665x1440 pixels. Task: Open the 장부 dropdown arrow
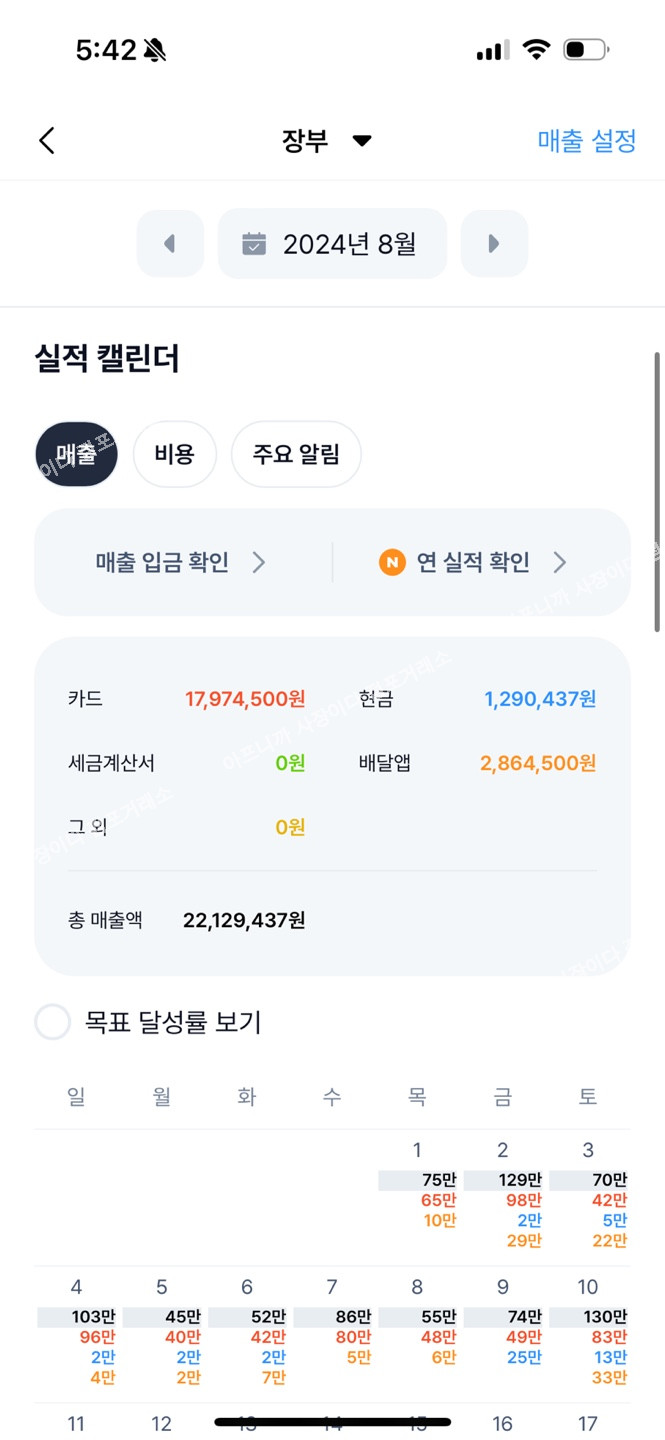(x=362, y=141)
